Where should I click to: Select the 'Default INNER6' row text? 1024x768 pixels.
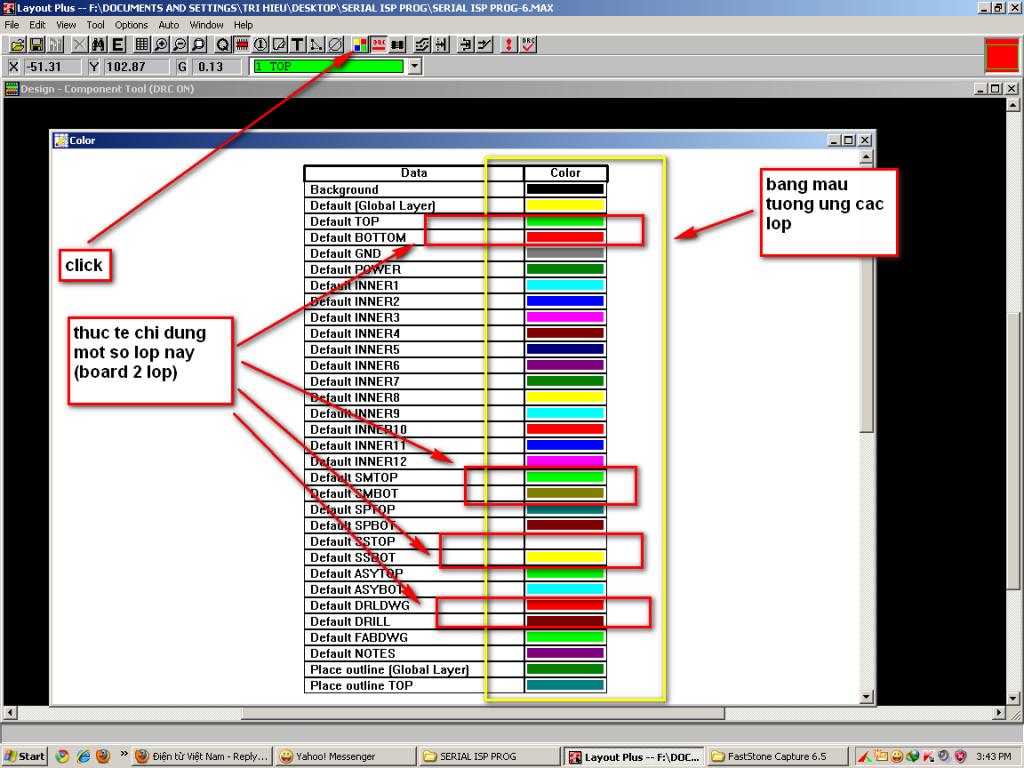coord(355,365)
